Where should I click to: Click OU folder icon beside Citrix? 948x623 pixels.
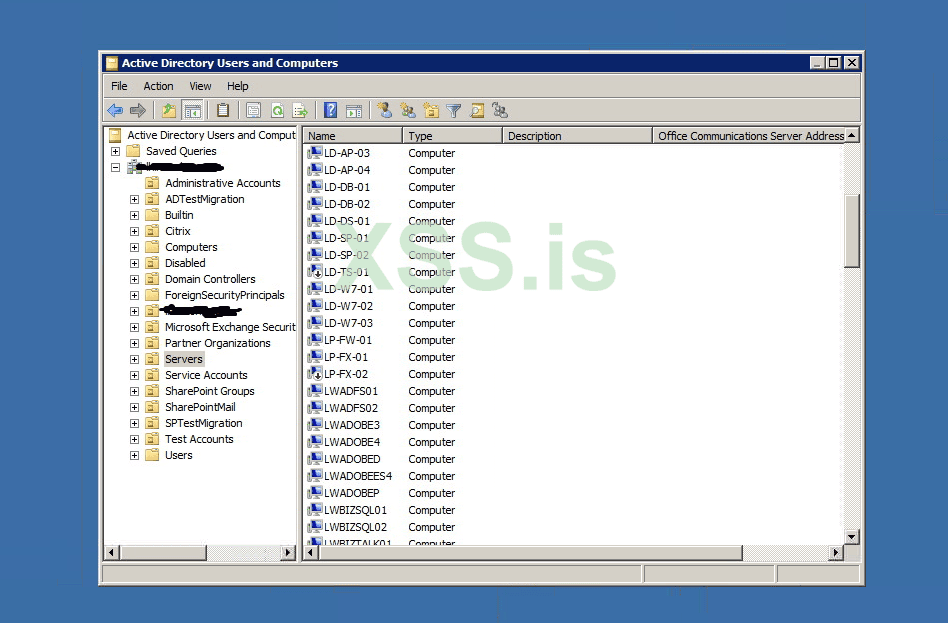(x=152, y=231)
